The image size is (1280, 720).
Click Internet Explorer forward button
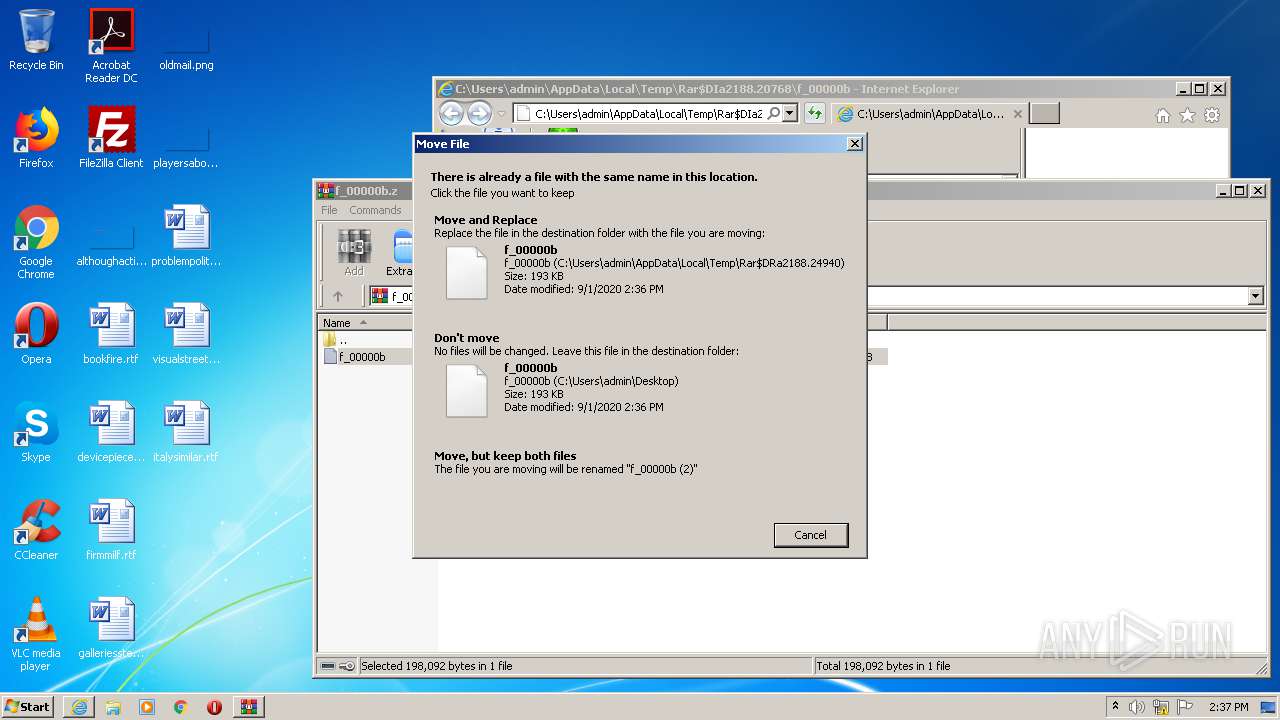pos(479,113)
